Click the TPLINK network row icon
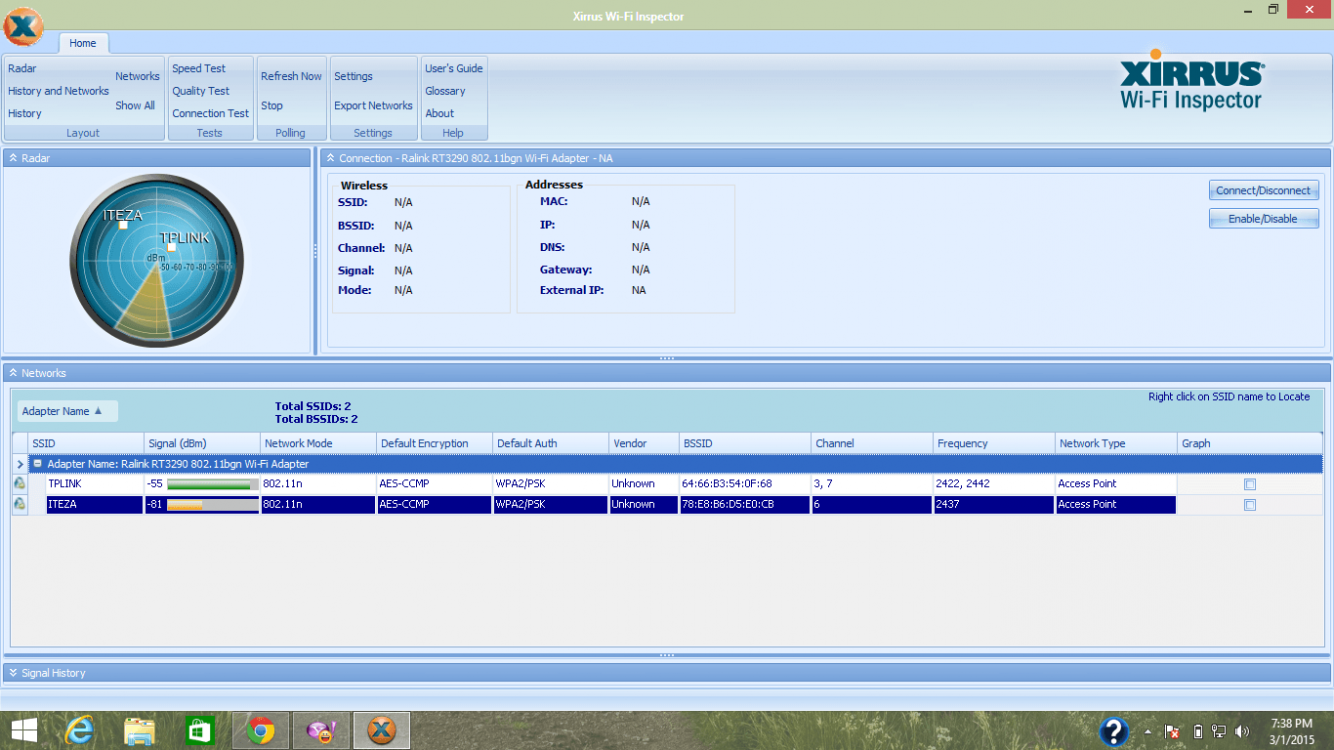 pyautogui.click(x=20, y=484)
